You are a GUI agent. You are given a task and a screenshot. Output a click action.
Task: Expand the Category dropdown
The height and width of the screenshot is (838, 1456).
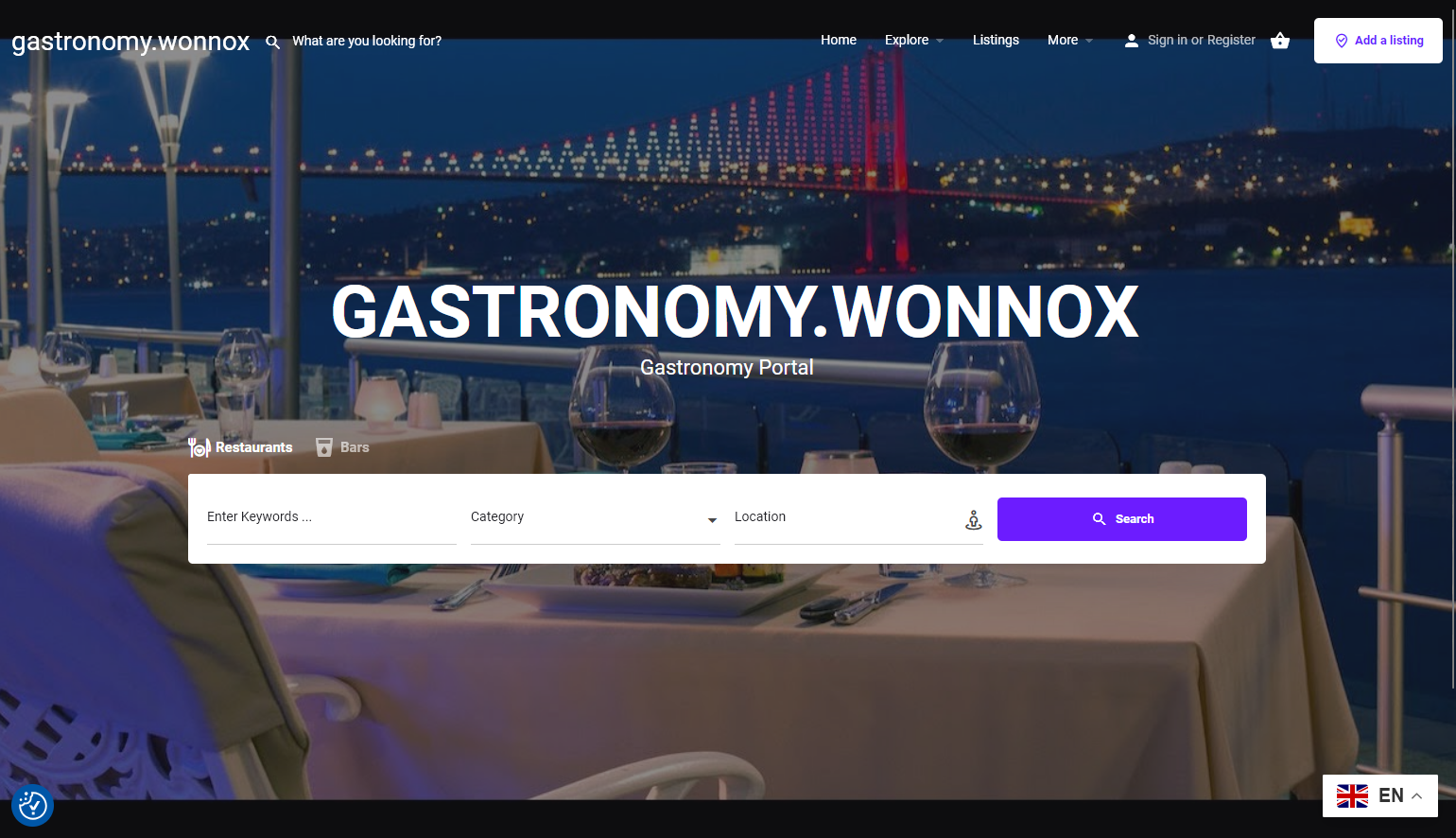pyautogui.click(x=596, y=517)
